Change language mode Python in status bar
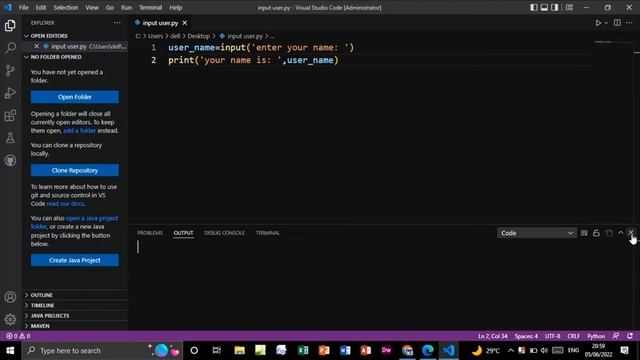640x360 pixels. [x=596, y=336]
